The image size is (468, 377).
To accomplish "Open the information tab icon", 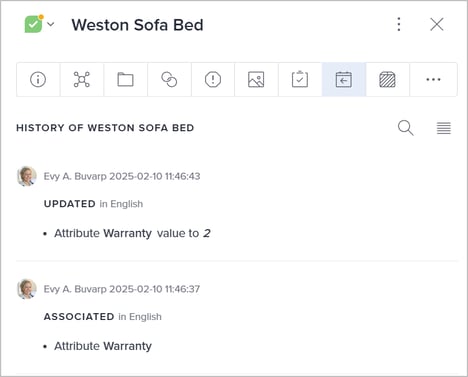I will pos(38,80).
